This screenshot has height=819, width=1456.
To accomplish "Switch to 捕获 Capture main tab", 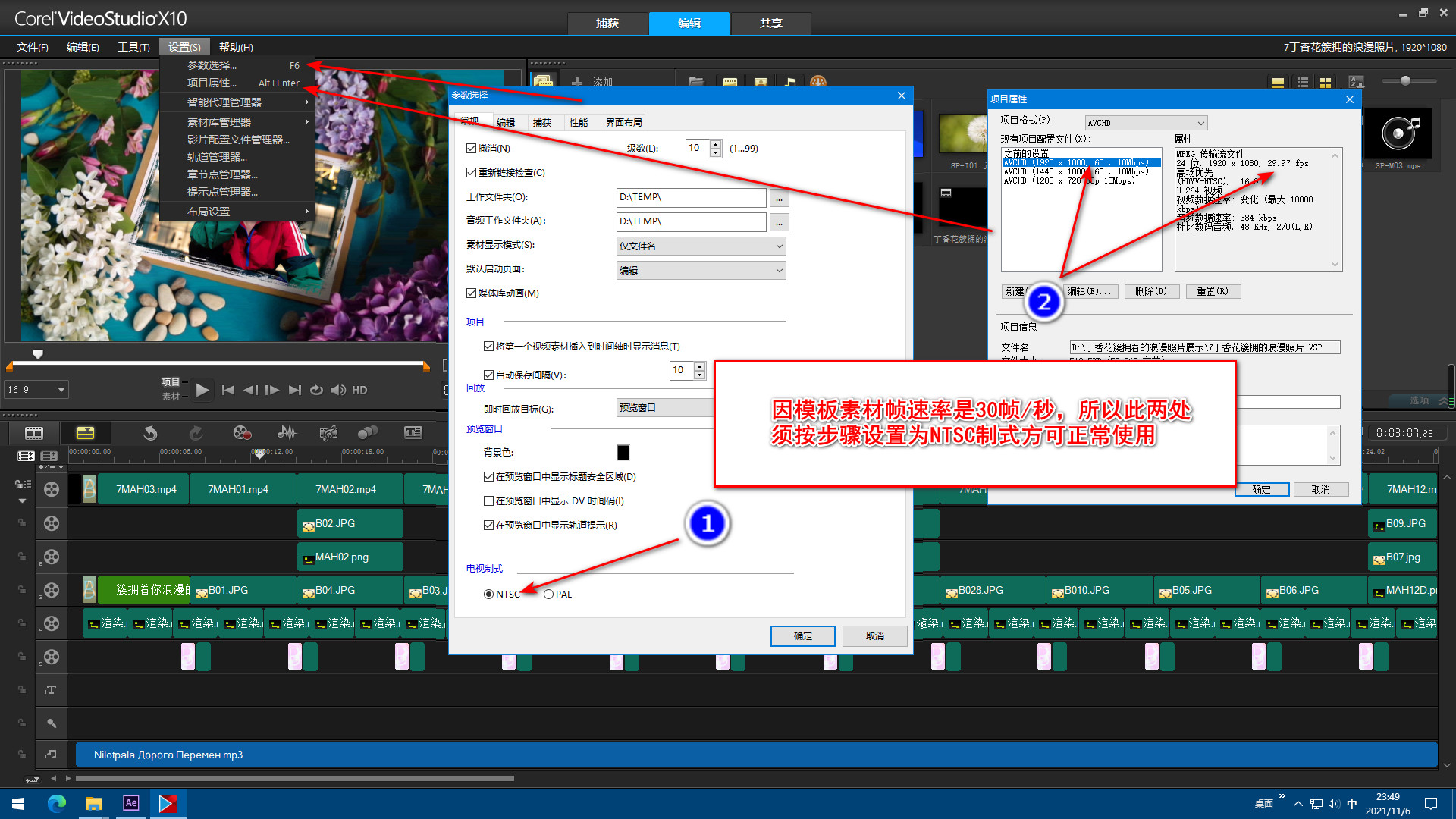I will [x=607, y=24].
